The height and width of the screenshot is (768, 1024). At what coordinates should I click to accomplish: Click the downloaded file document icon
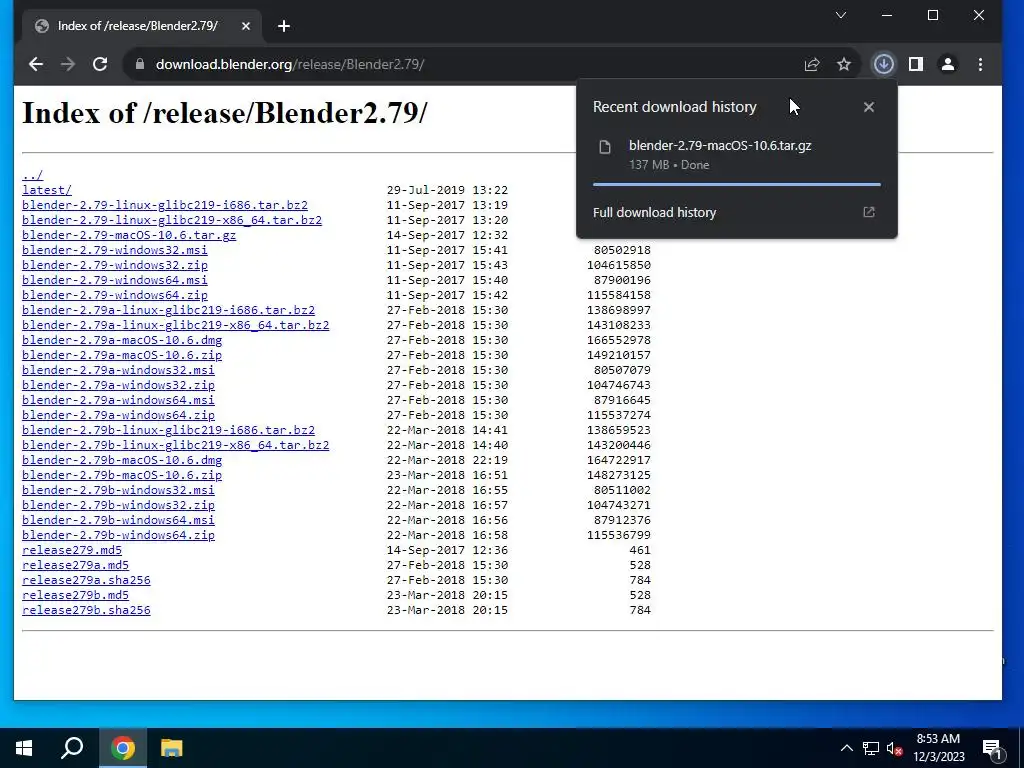605,147
